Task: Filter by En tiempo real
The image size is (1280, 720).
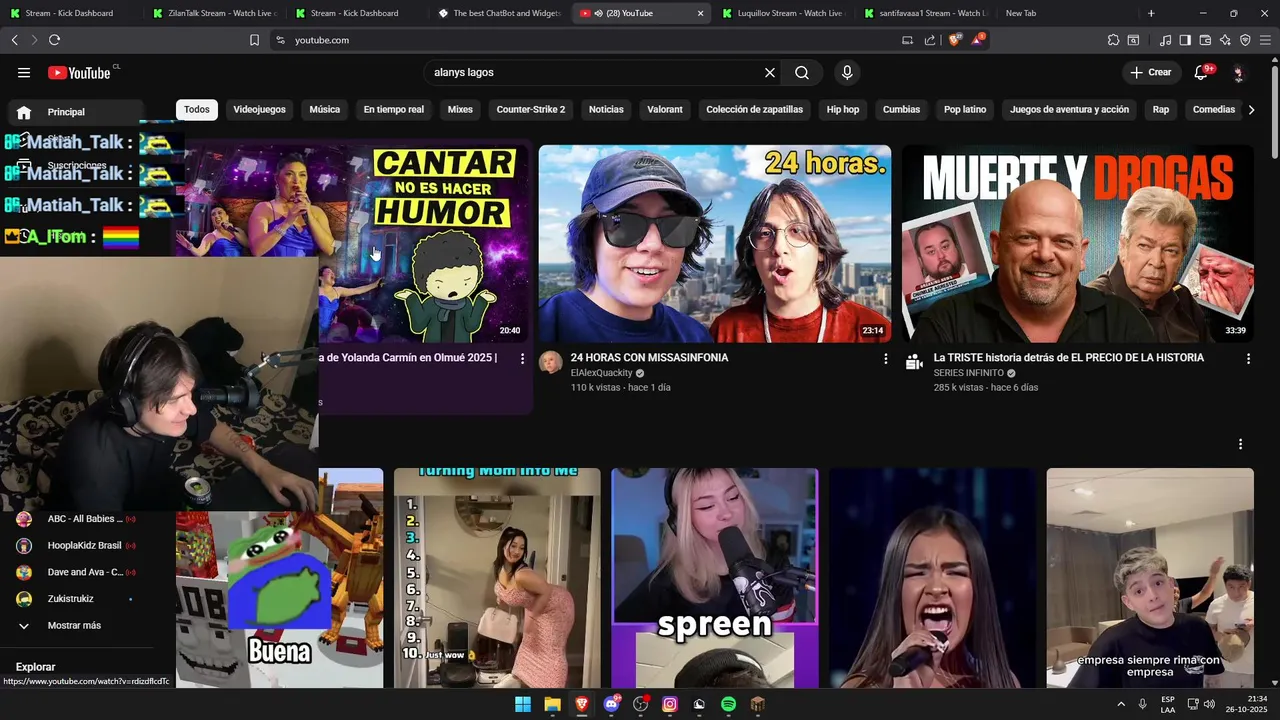Action: [x=394, y=110]
